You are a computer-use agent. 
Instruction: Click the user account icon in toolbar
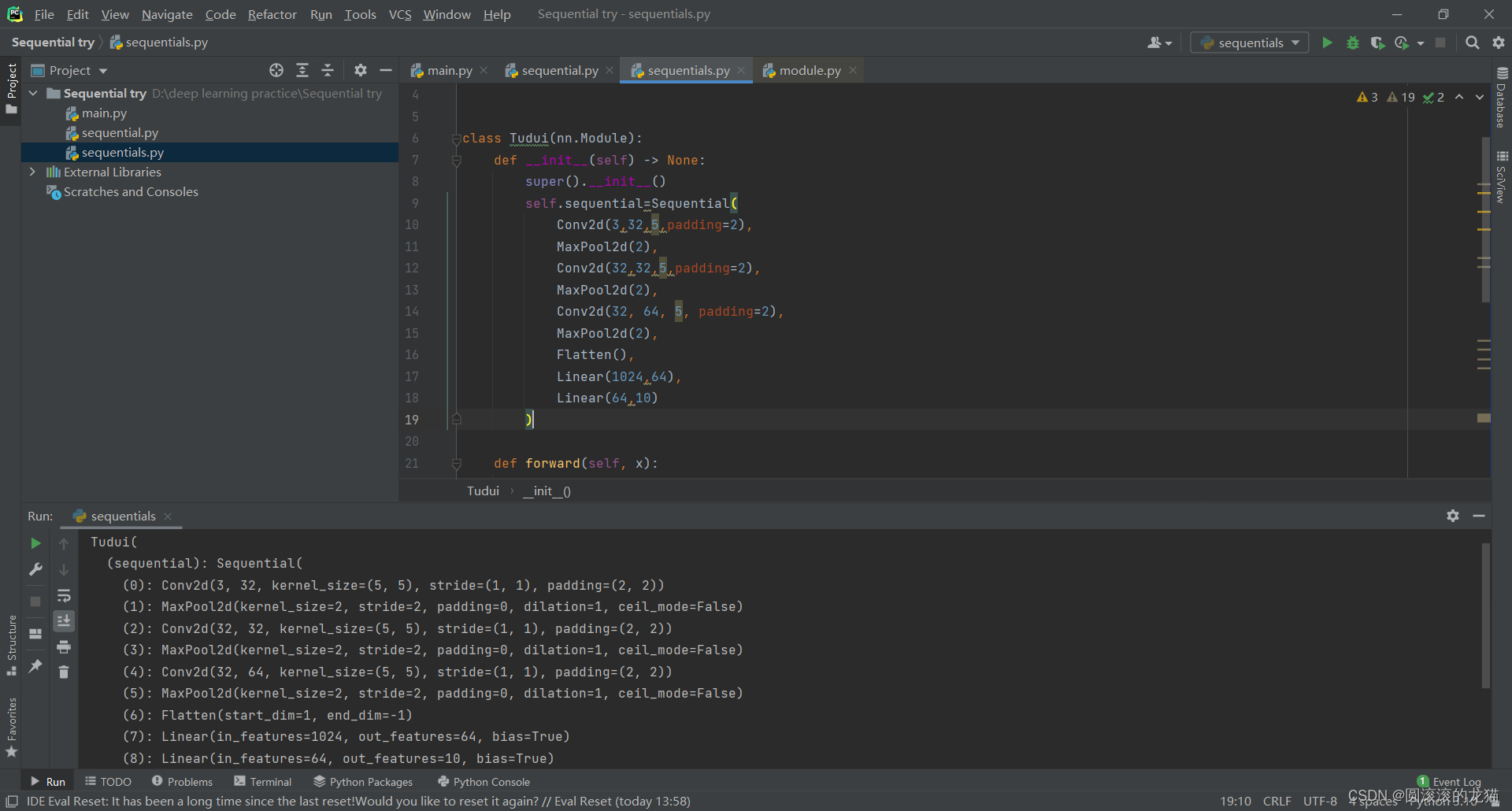[x=1159, y=43]
